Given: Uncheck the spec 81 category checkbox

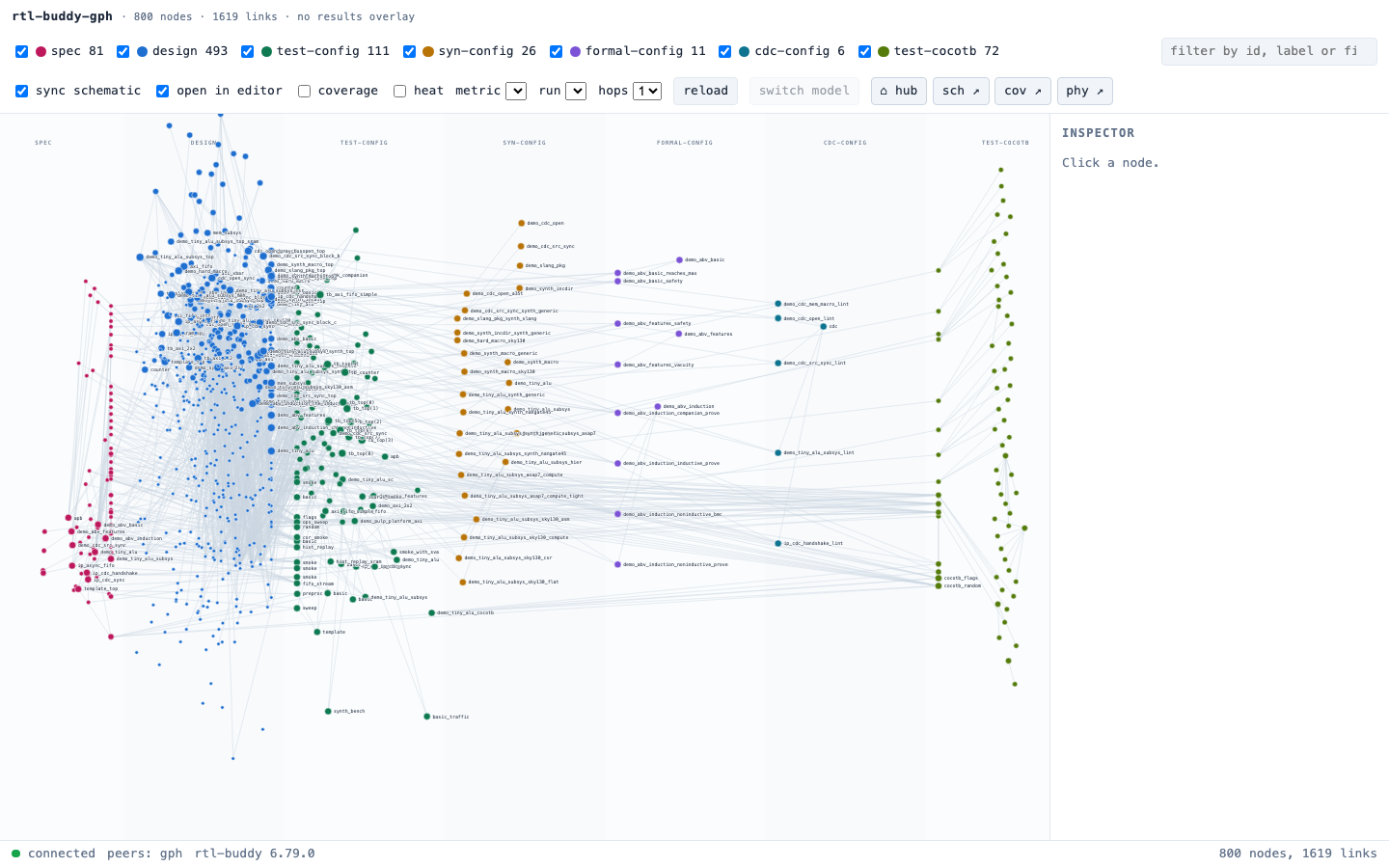Looking at the screenshot, I should click(21, 51).
